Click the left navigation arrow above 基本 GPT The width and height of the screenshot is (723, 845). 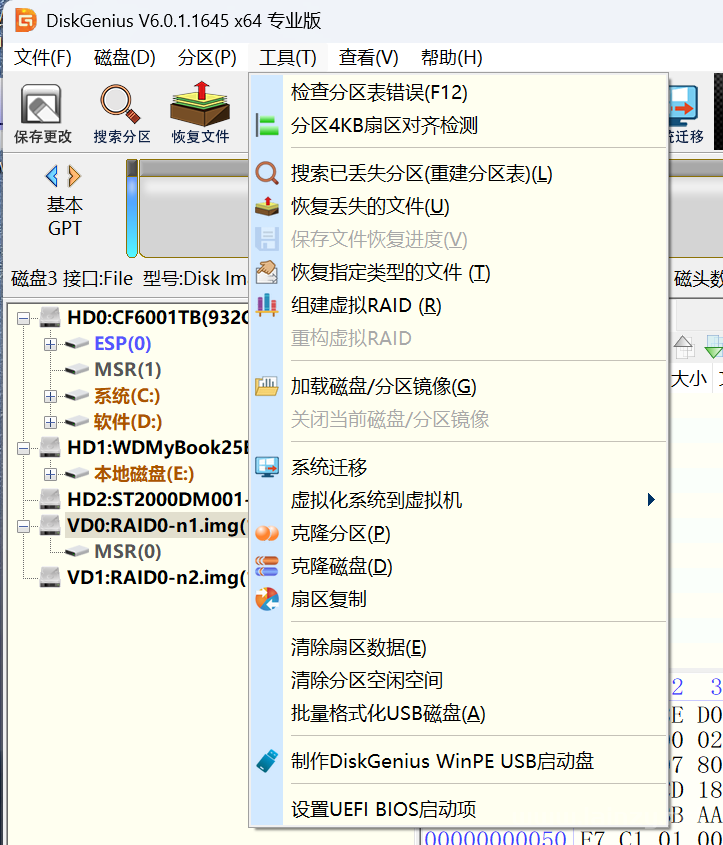click(x=52, y=177)
